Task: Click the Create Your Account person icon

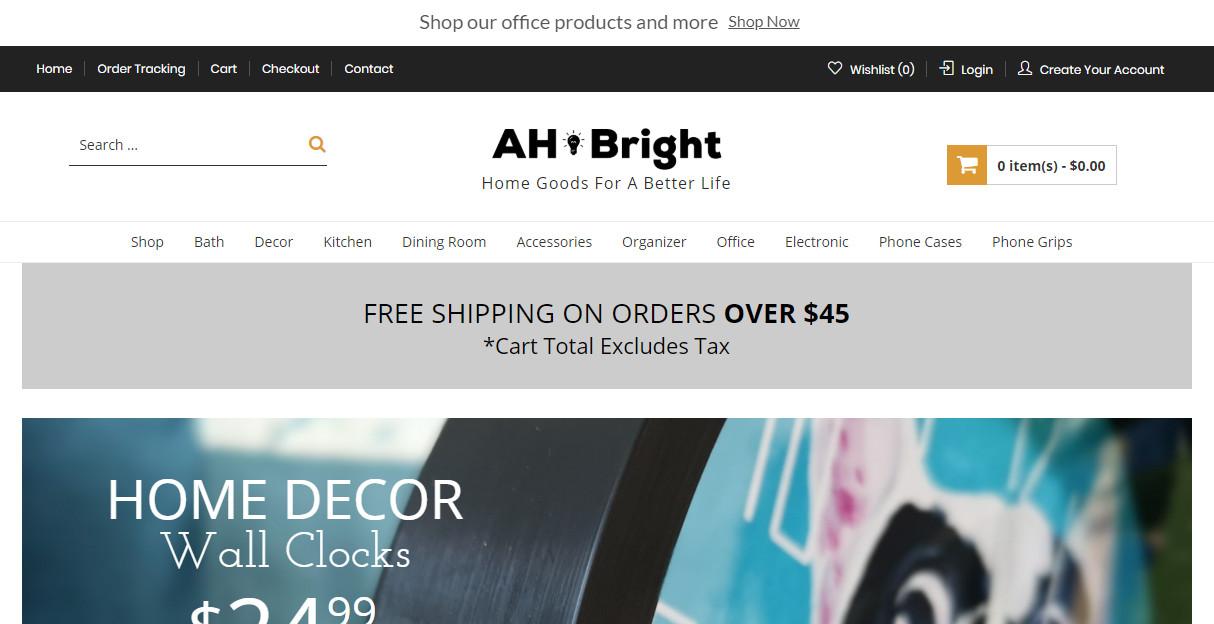Action: 1025,68
